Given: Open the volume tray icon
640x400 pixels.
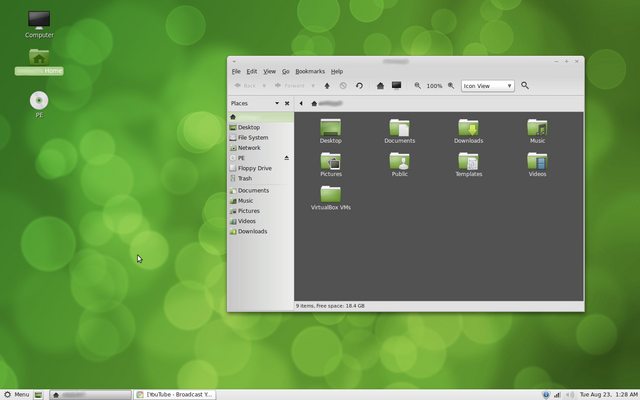Looking at the screenshot, I should [570, 395].
